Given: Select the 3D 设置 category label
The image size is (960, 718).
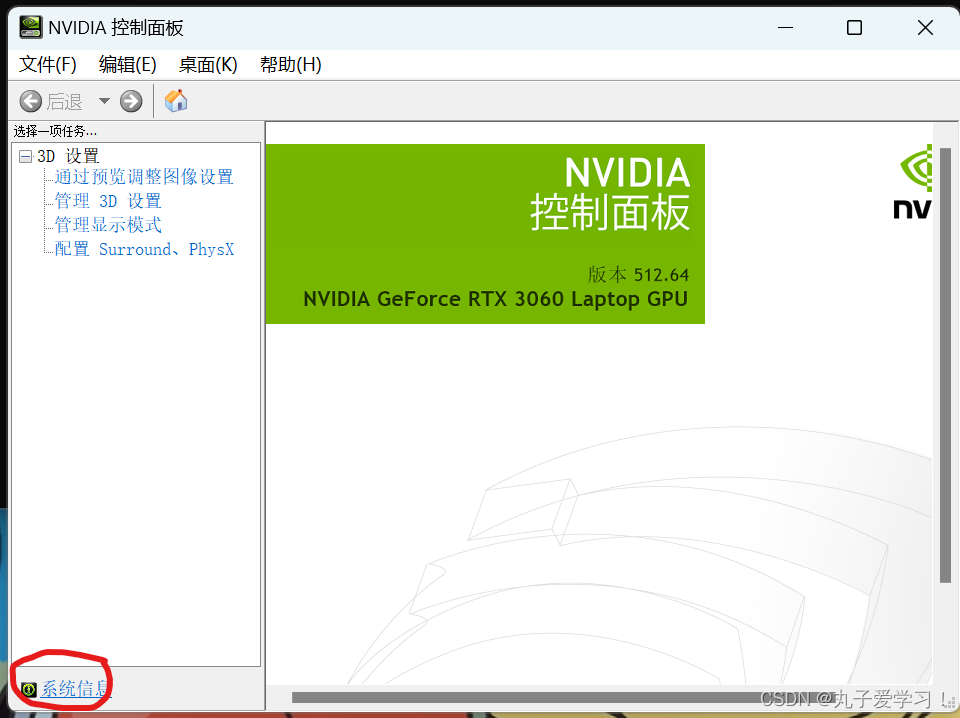Looking at the screenshot, I should 68,156.
